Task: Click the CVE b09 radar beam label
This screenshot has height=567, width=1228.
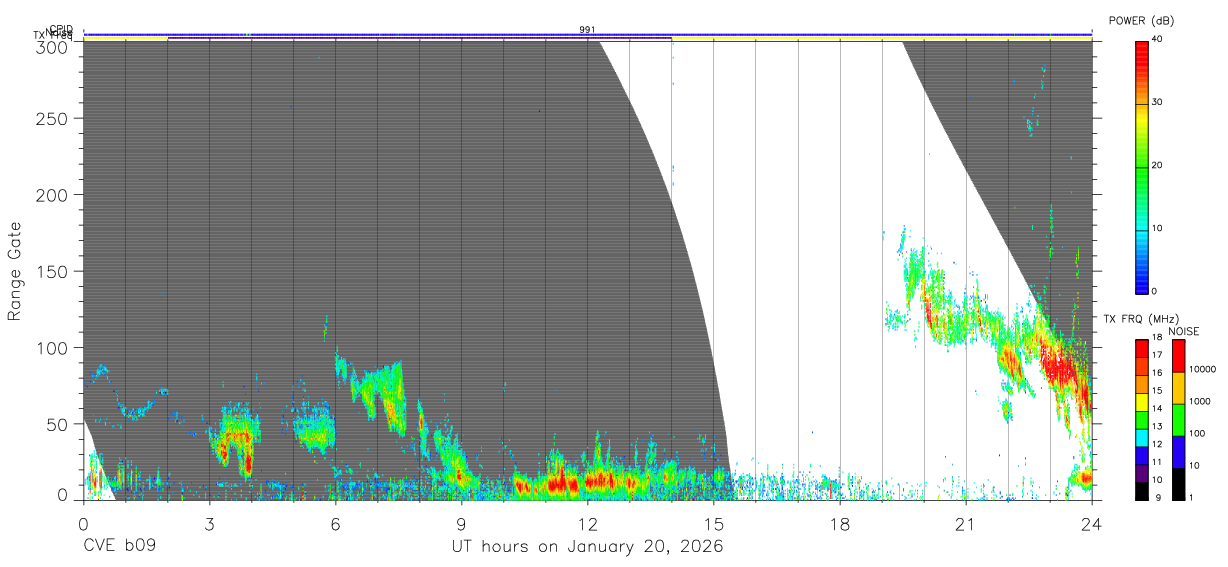Action: (118, 547)
